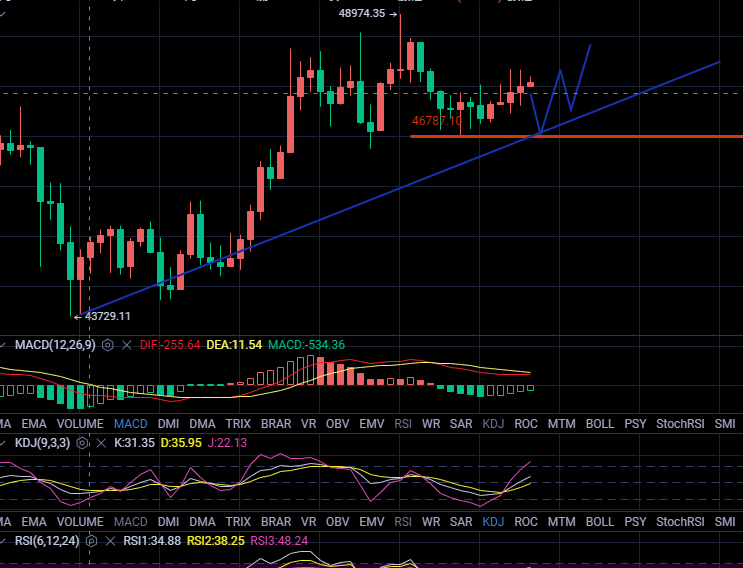The height and width of the screenshot is (568, 743).
Task: Close the RSI indicator panel with X
Action: click(x=110, y=541)
